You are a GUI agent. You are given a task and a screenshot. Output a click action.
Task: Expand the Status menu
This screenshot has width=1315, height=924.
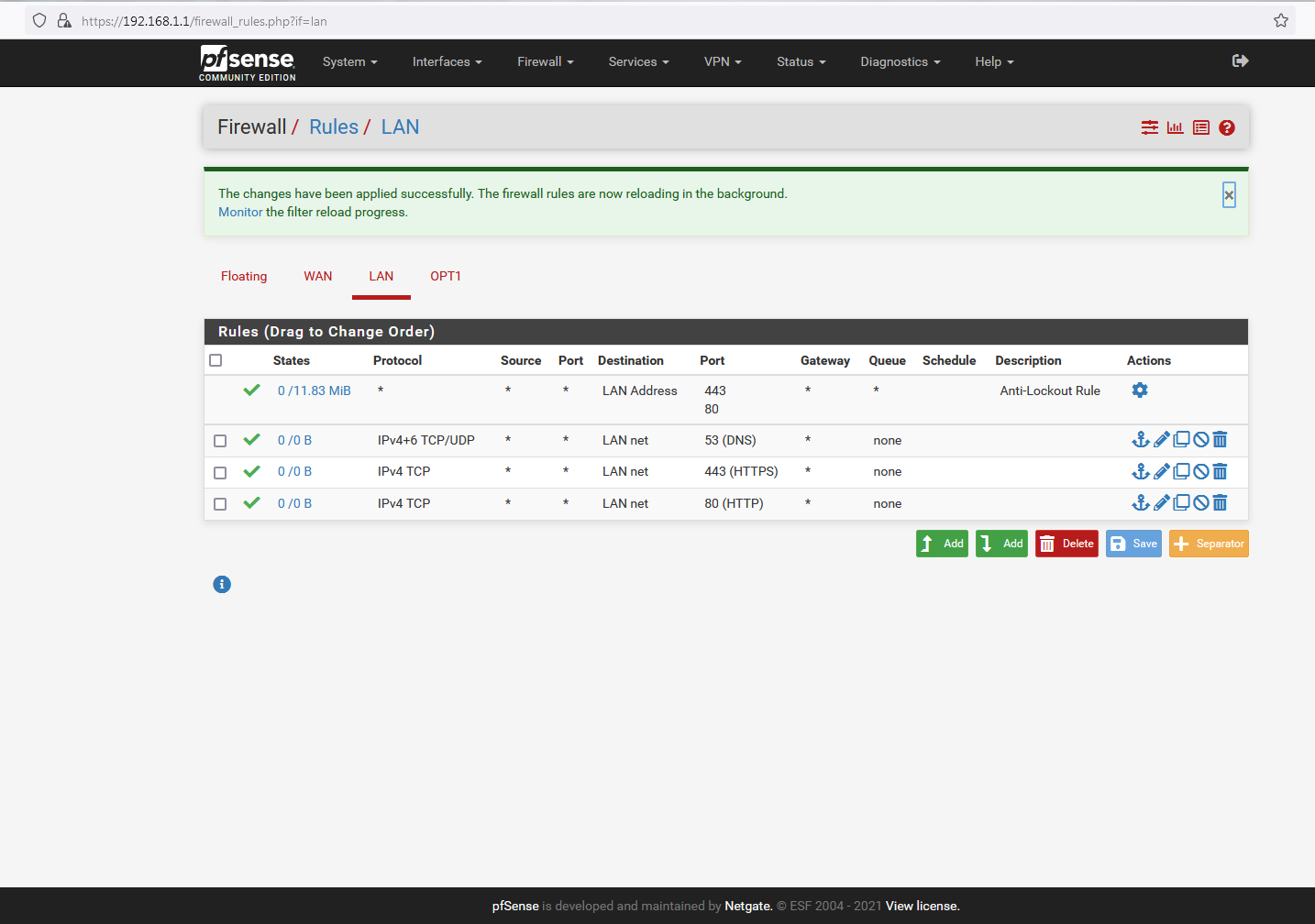coord(801,62)
